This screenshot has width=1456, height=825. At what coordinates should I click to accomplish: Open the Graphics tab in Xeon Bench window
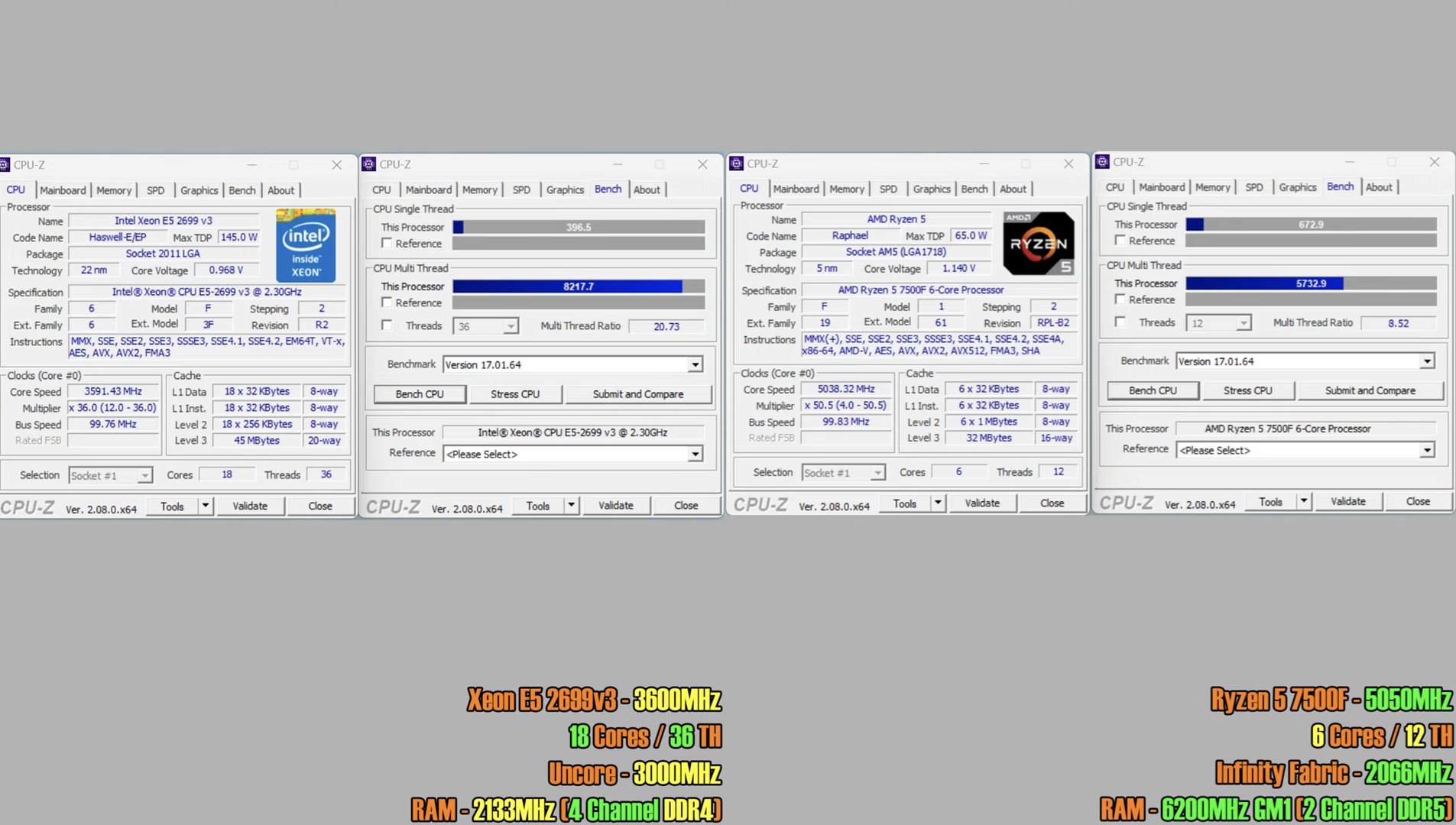(566, 189)
